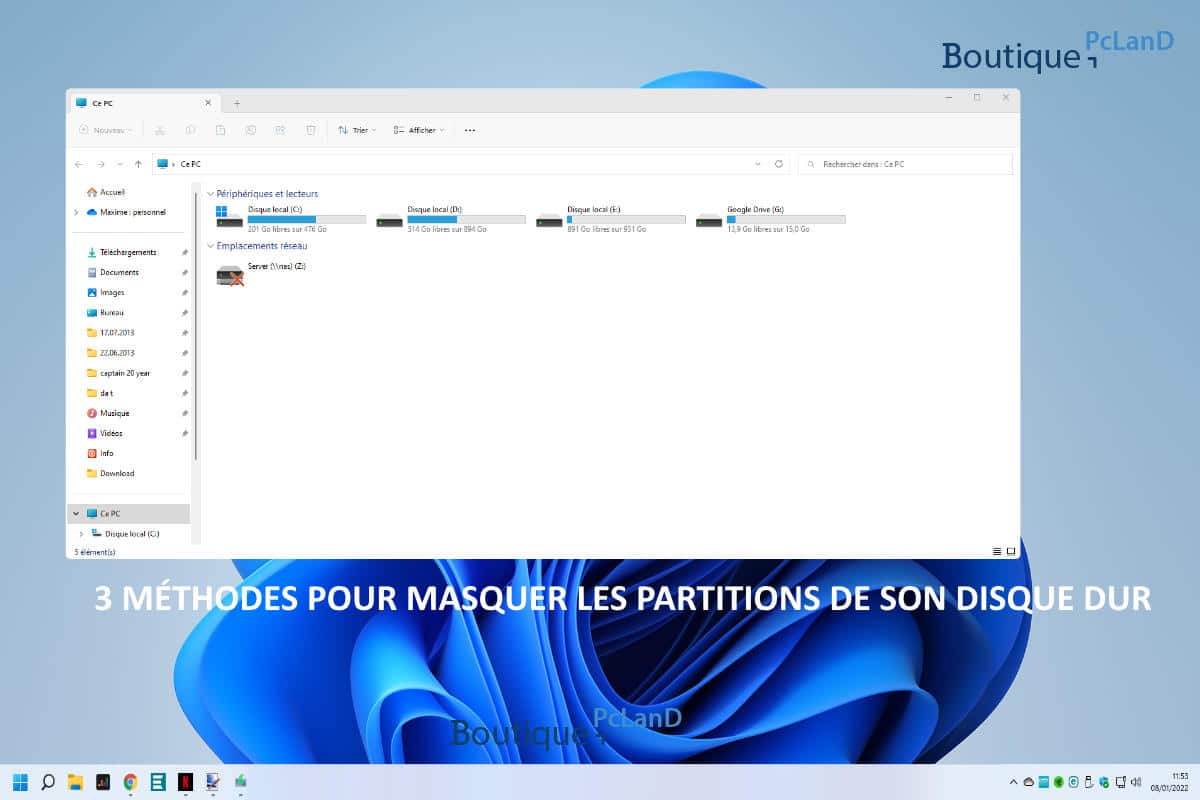Screen dimensions: 1200x800
Task: Open the Afficher view dropdown
Action: (419, 130)
